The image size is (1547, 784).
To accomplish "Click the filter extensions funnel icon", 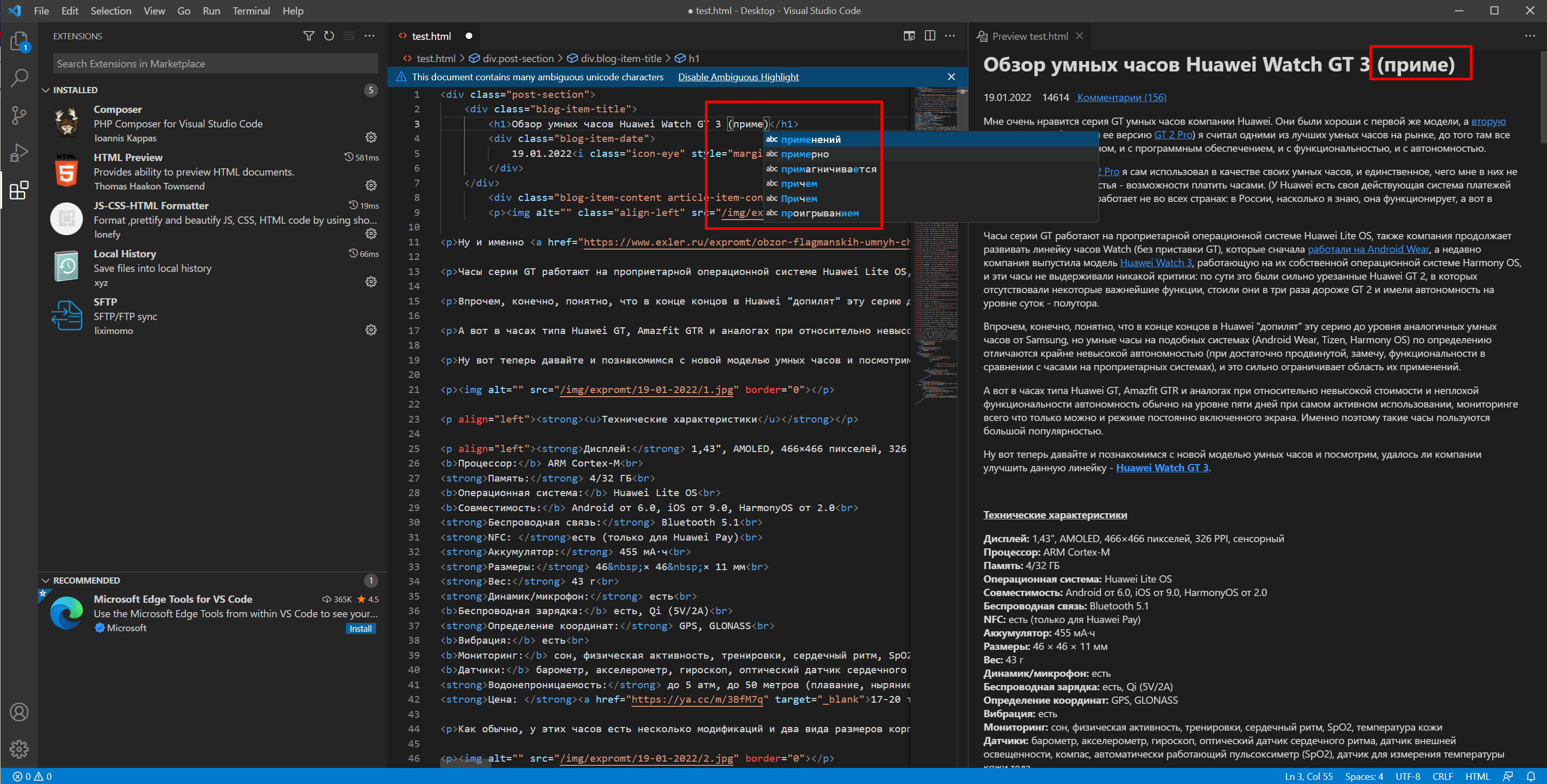I will [309, 36].
